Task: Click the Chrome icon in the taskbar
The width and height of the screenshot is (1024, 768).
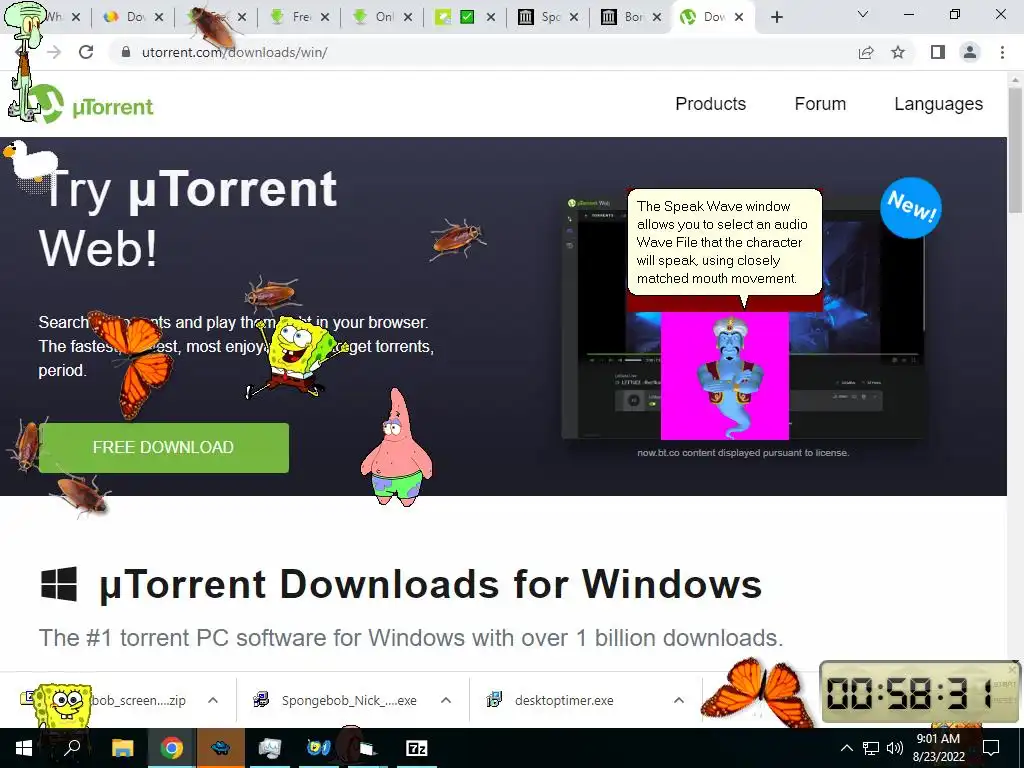Action: [171, 748]
